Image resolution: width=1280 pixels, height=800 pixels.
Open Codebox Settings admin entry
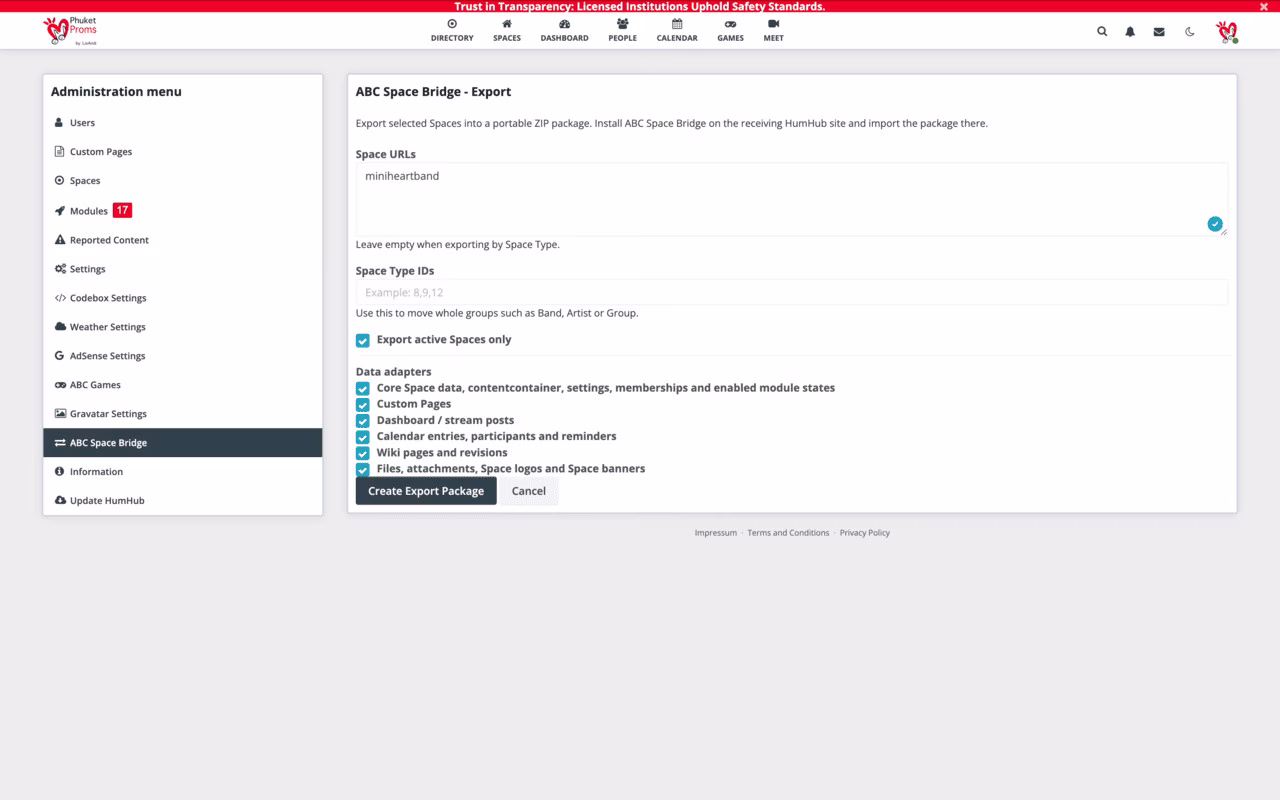tap(183, 298)
